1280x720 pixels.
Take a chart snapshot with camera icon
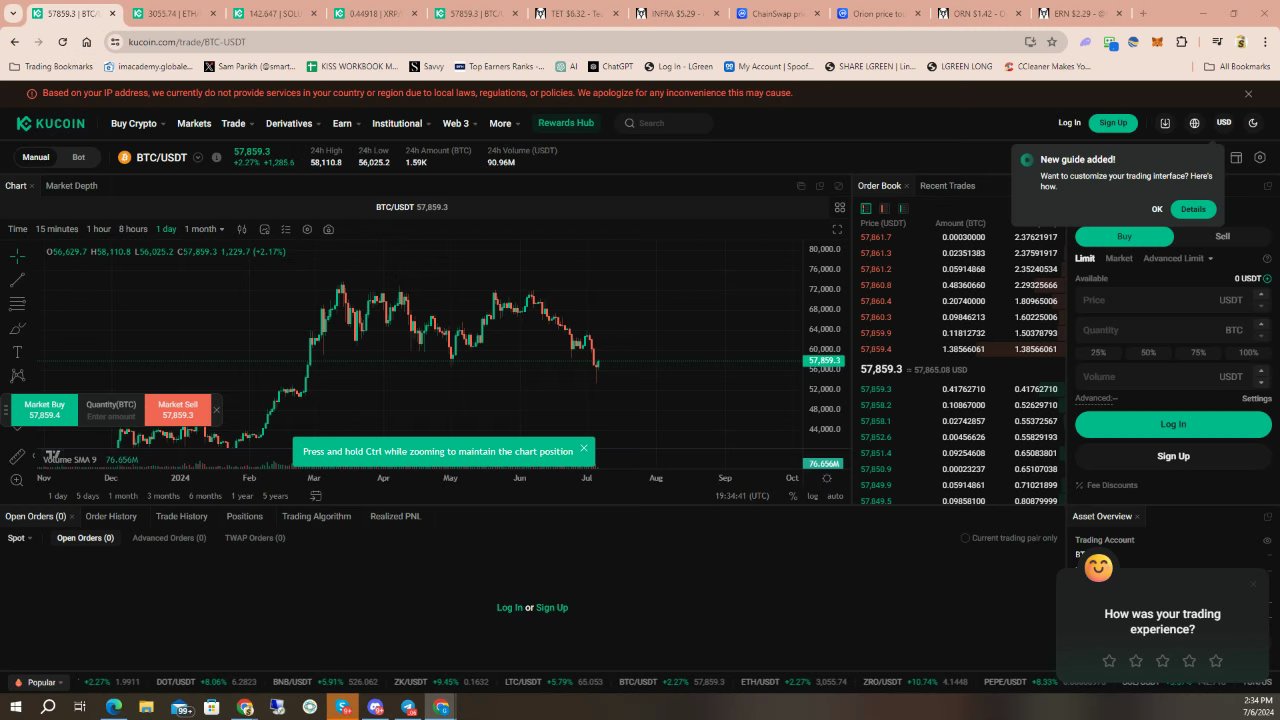(x=328, y=229)
